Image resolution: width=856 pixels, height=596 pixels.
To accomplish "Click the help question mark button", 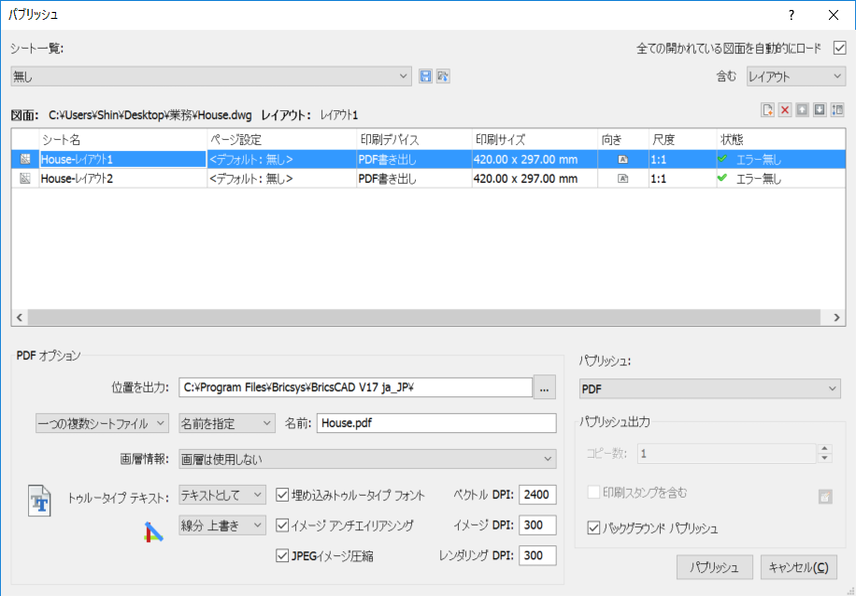I will coord(792,15).
